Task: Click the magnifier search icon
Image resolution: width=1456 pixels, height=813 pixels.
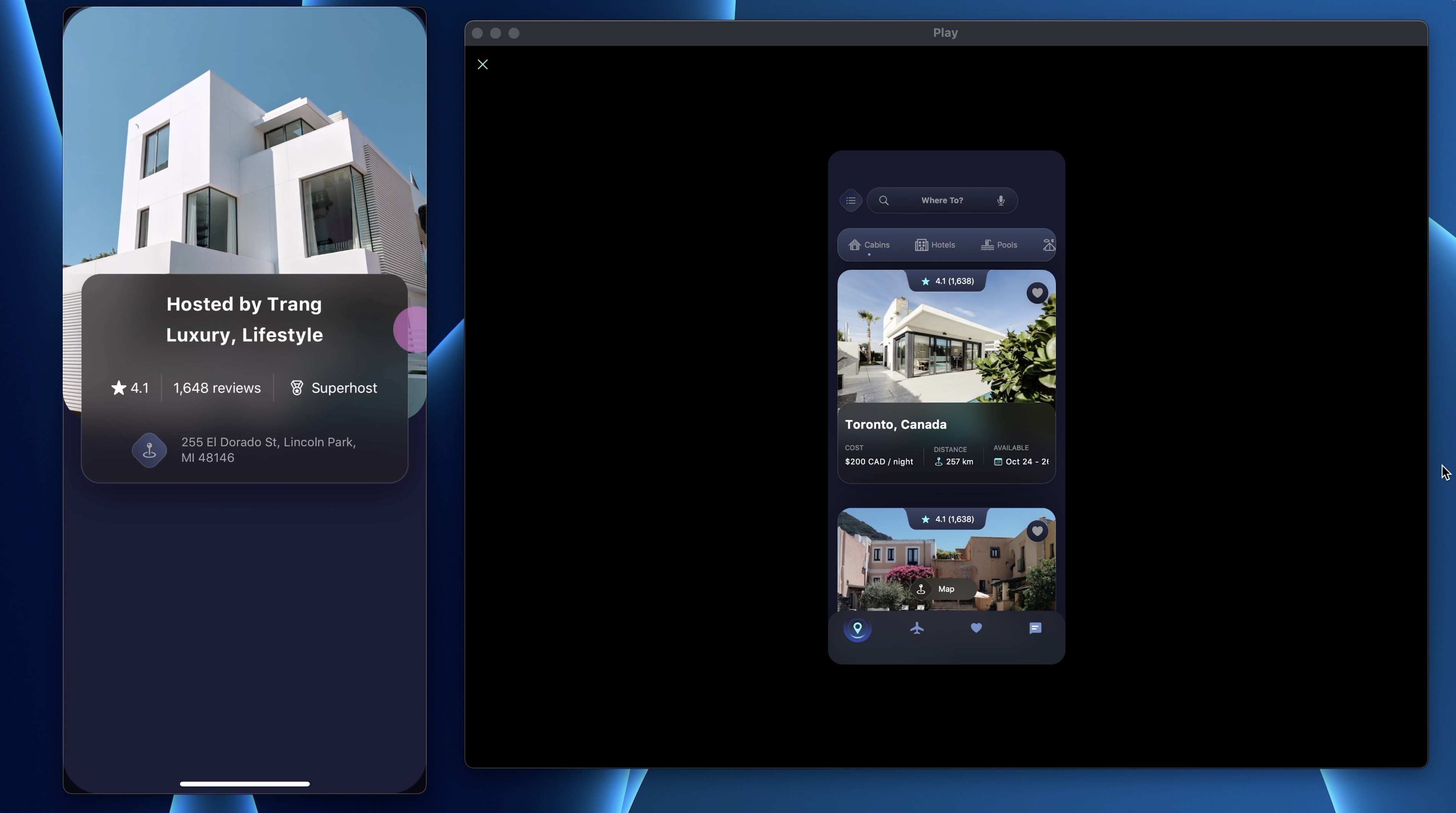Action: pos(884,201)
